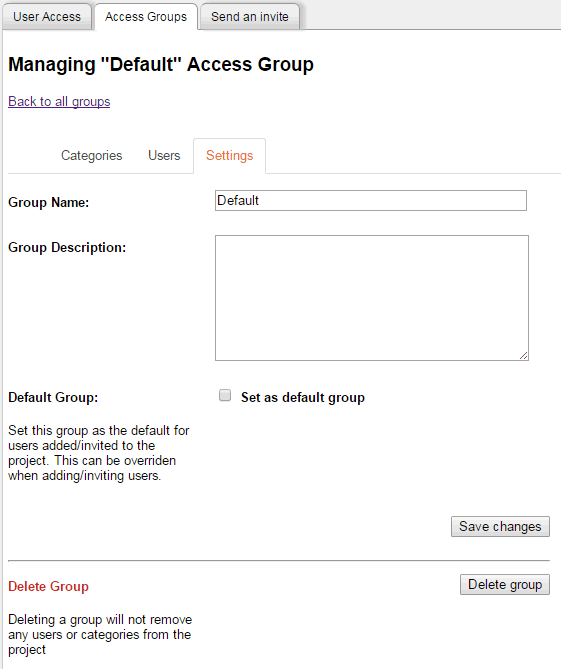
Task: Focus the Group Name text field
Action: (x=371, y=201)
